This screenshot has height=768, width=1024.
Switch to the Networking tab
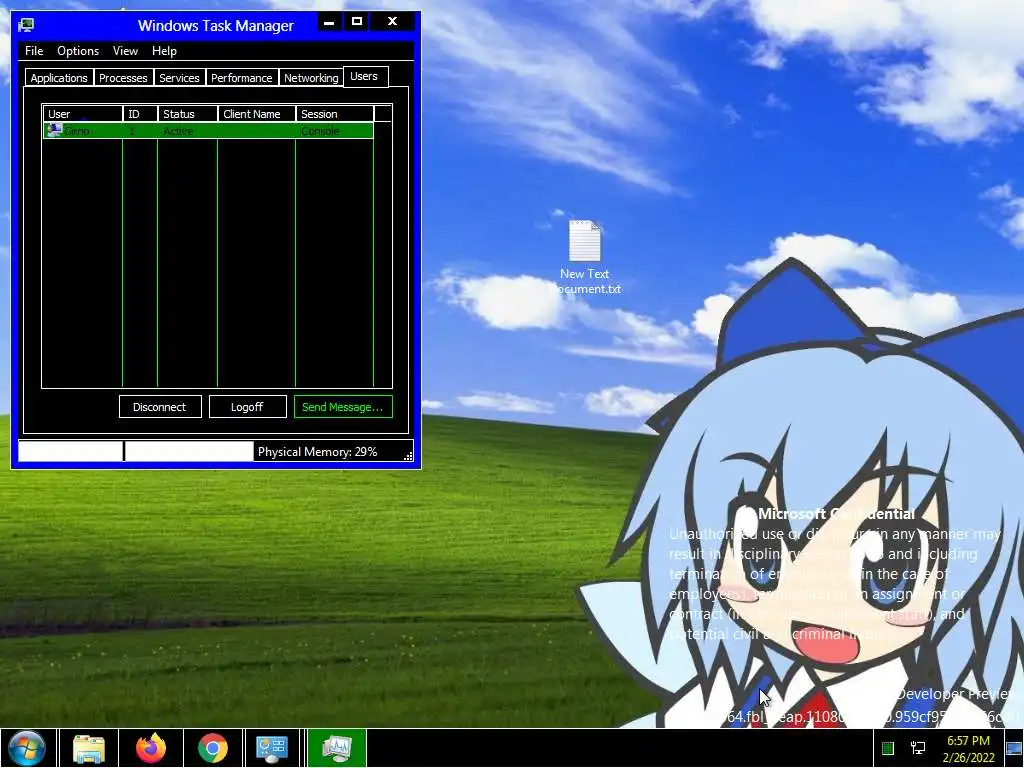pyautogui.click(x=311, y=78)
